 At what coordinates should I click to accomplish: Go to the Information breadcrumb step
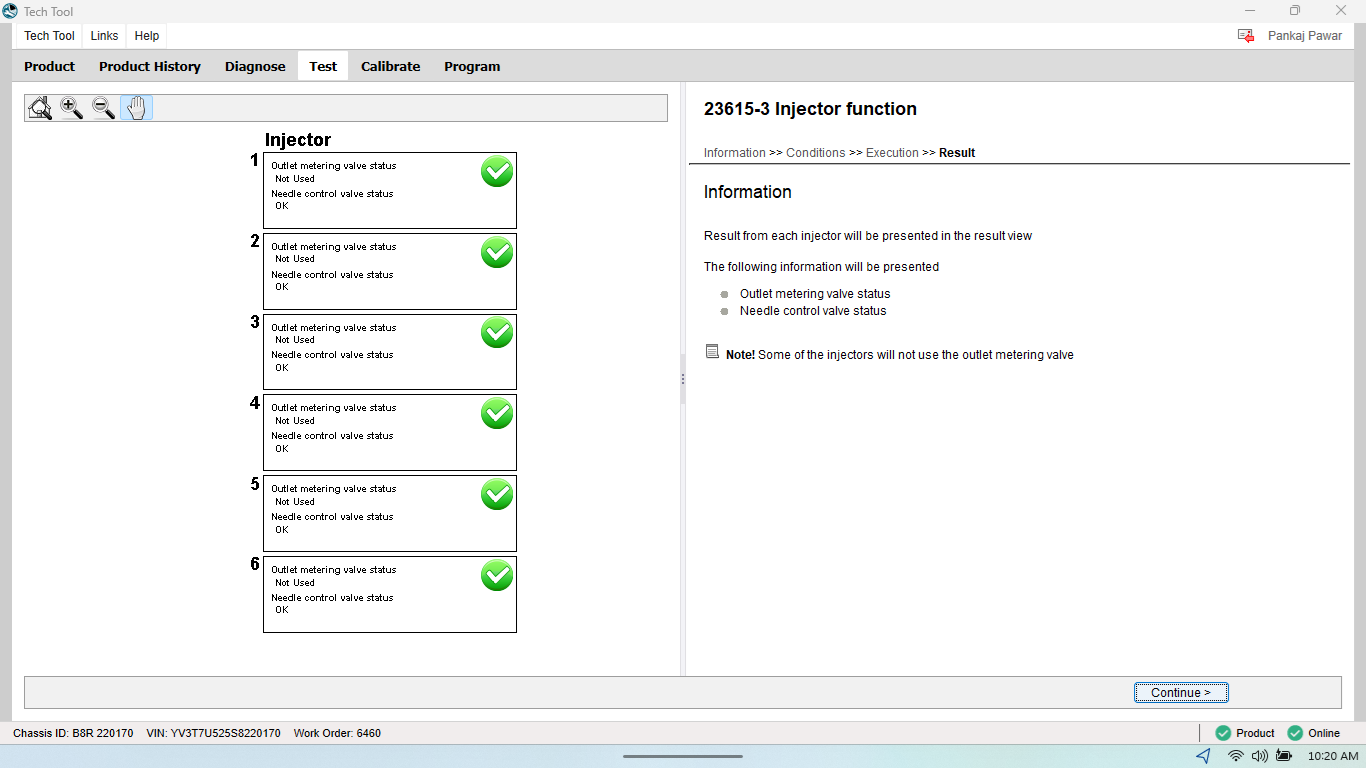coord(735,153)
